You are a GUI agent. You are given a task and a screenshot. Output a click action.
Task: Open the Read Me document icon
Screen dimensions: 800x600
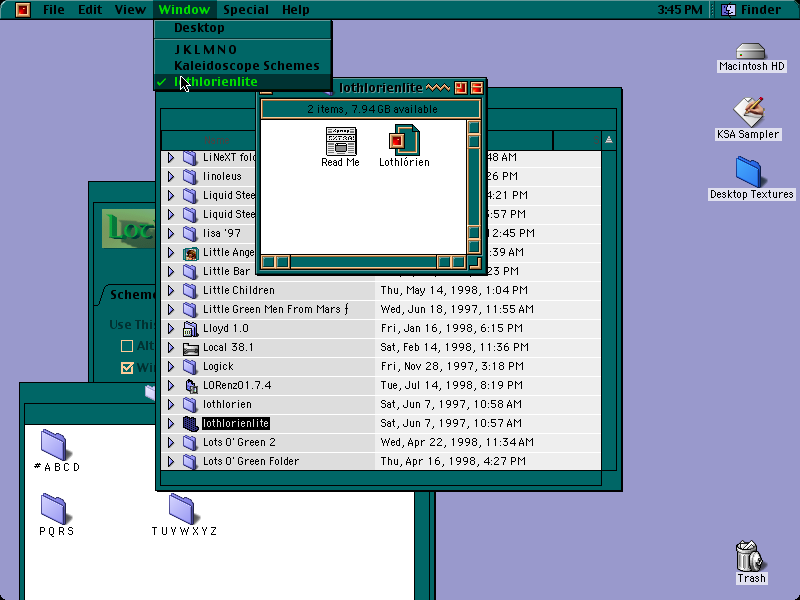pyautogui.click(x=341, y=141)
